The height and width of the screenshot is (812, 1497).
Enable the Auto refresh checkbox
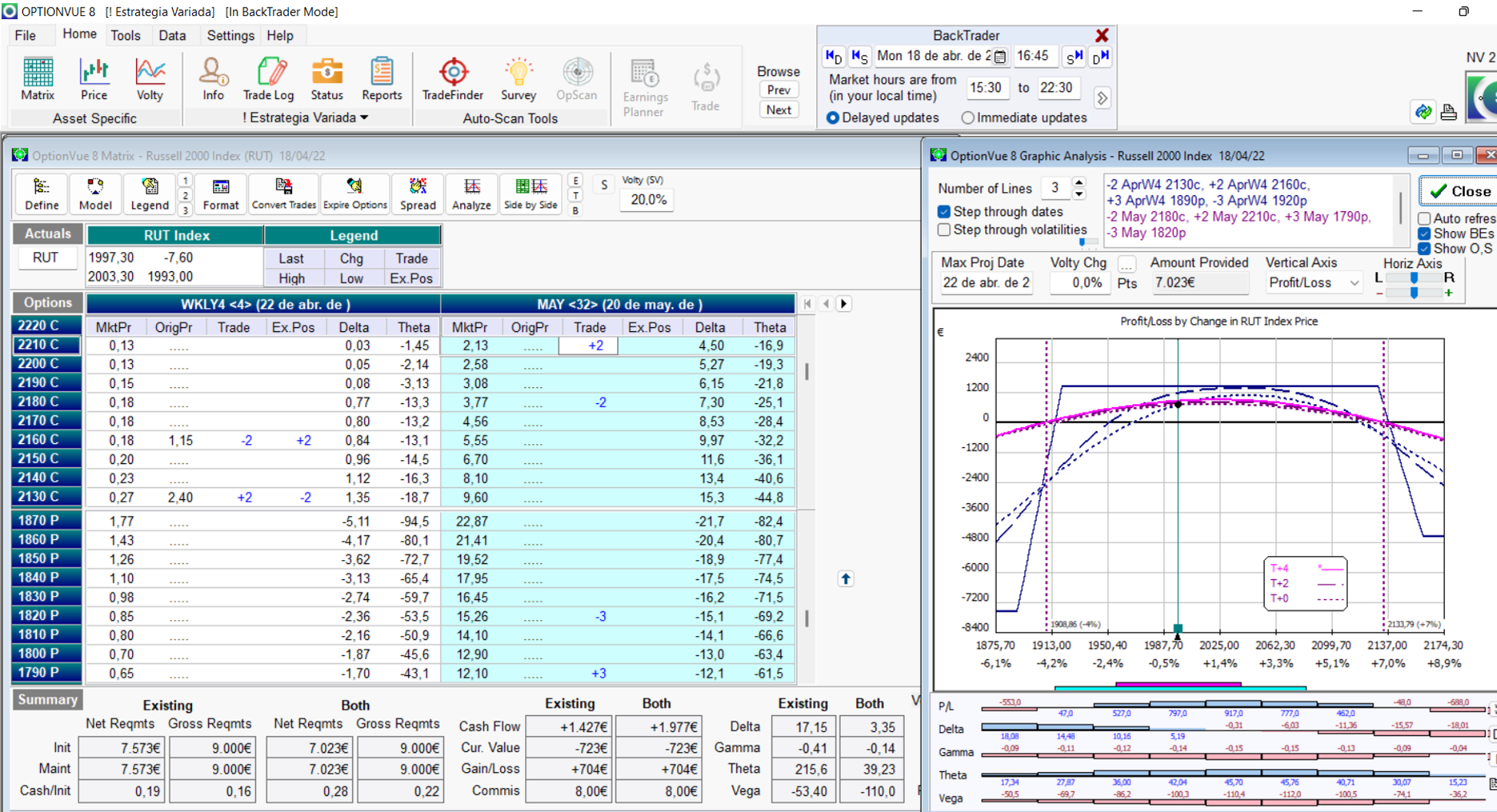1424,219
